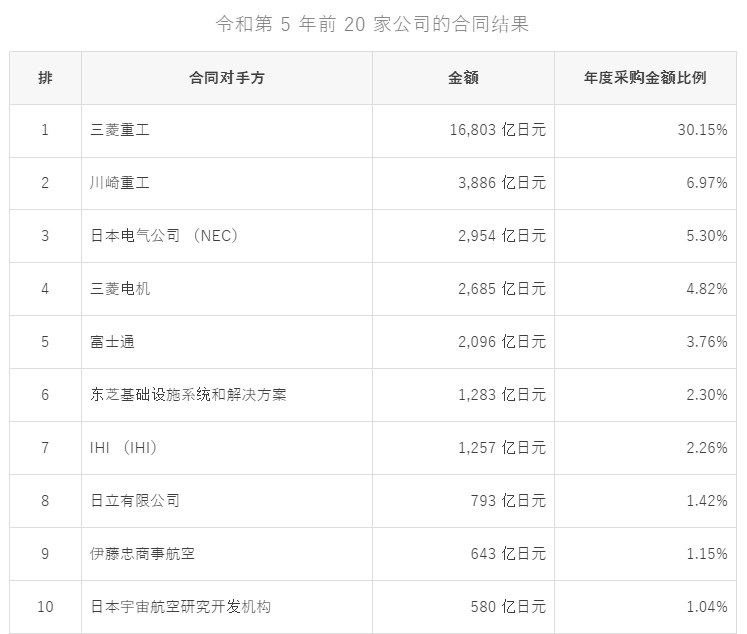Select the '川崎重工' company cell

(x=227, y=183)
